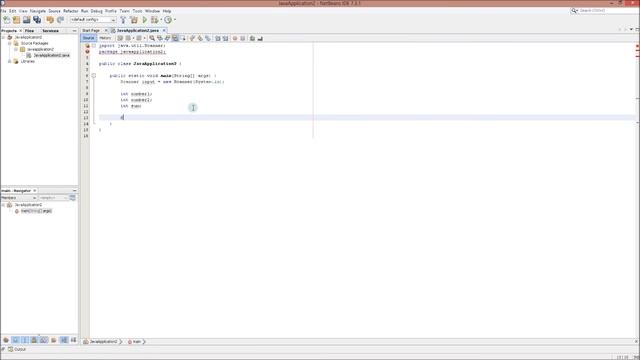The width and height of the screenshot is (640, 360).
Task: Open the Navigate menu
Action: [x=38, y=11]
